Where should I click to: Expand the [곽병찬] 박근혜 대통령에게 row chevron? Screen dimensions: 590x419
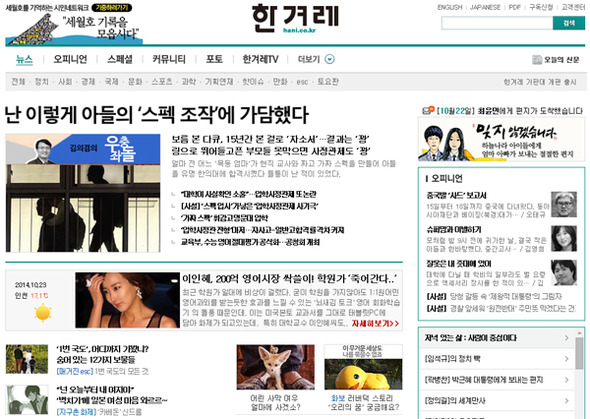pyautogui.click(x=566, y=380)
